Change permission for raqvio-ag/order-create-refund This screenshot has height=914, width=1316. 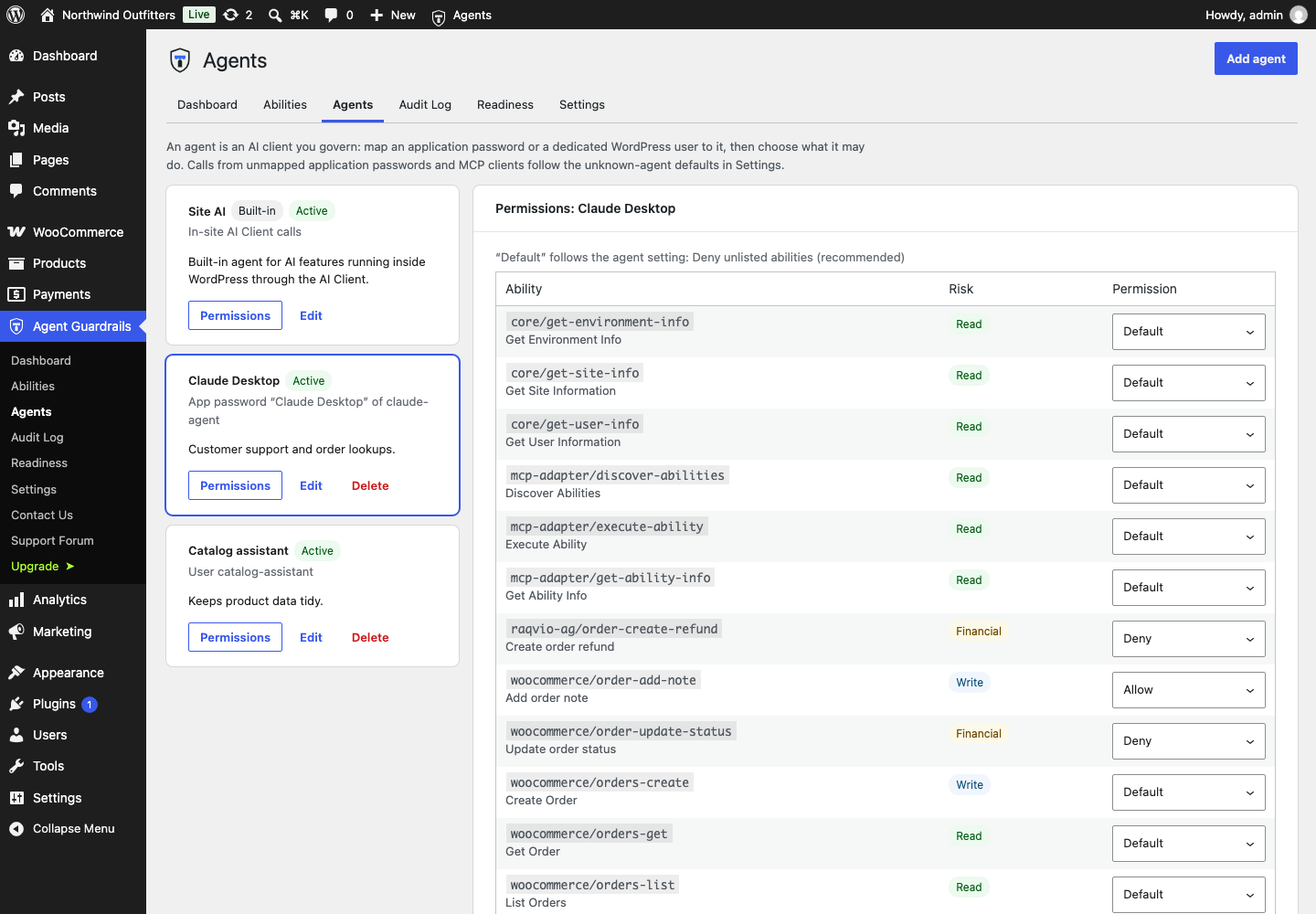click(x=1188, y=639)
